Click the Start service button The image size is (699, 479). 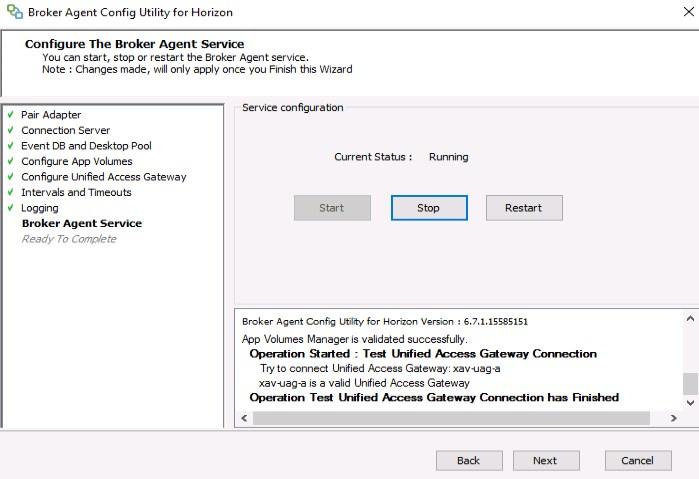pyautogui.click(x=332, y=208)
